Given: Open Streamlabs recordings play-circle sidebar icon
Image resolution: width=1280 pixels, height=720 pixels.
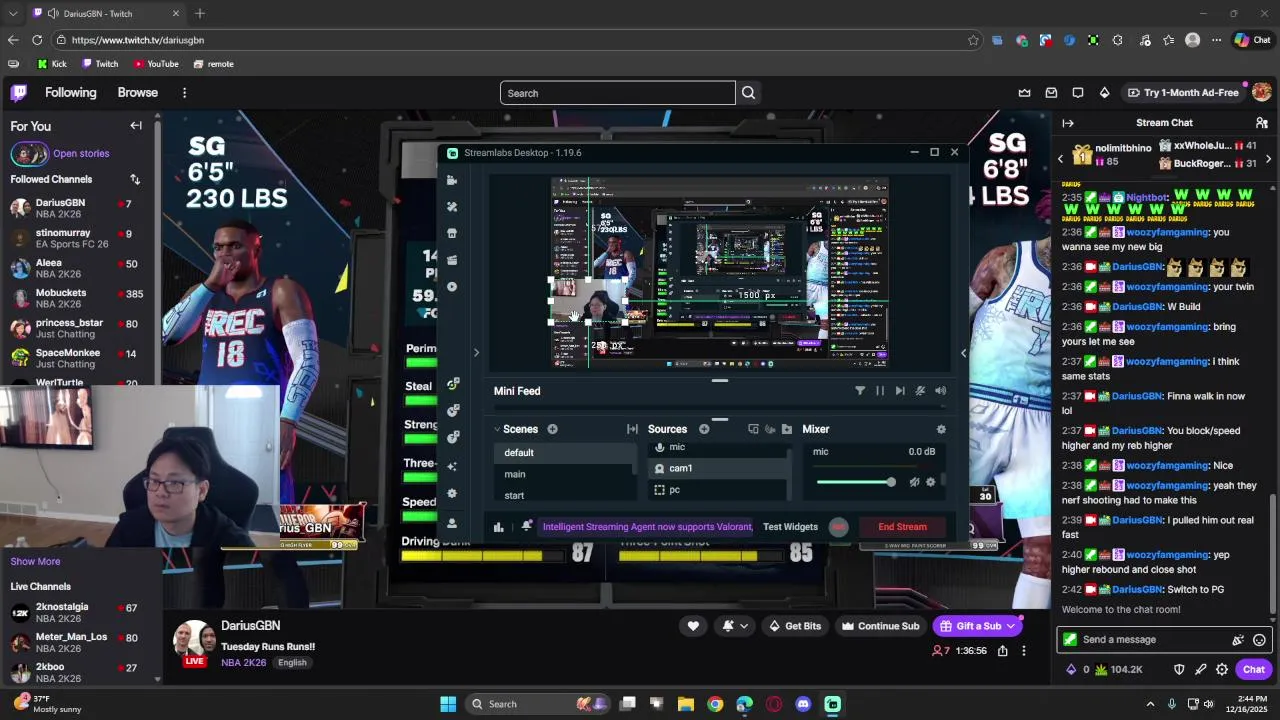Looking at the screenshot, I should [x=452, y=287].
